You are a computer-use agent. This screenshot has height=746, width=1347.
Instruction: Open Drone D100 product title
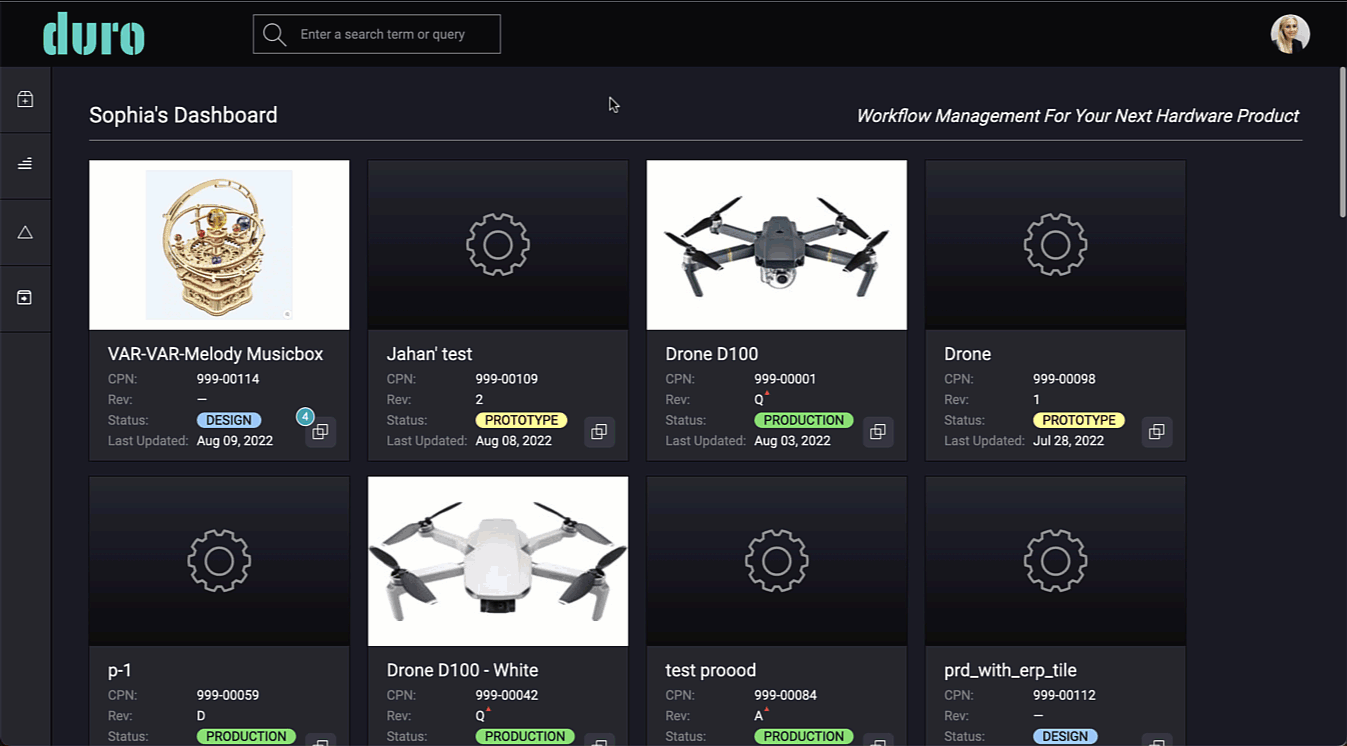712,354
